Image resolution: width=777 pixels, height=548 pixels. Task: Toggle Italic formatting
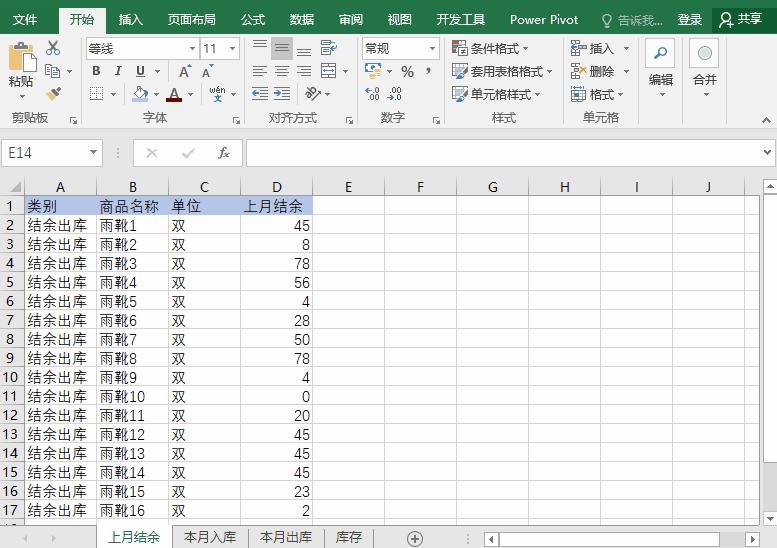click(x=118, y=71)
